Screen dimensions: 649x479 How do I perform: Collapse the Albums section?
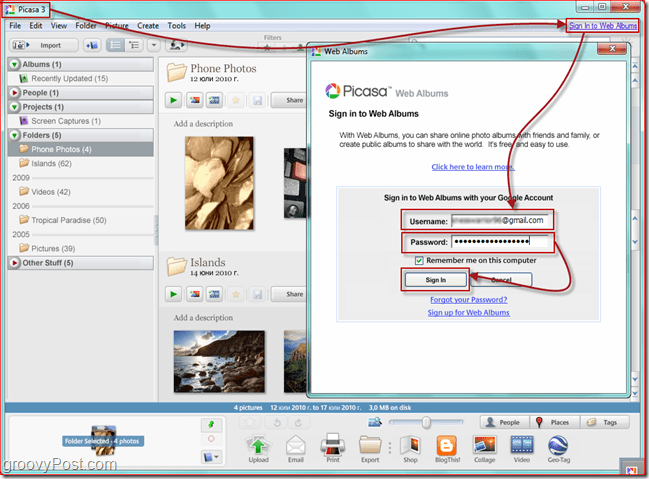[14, 65]
